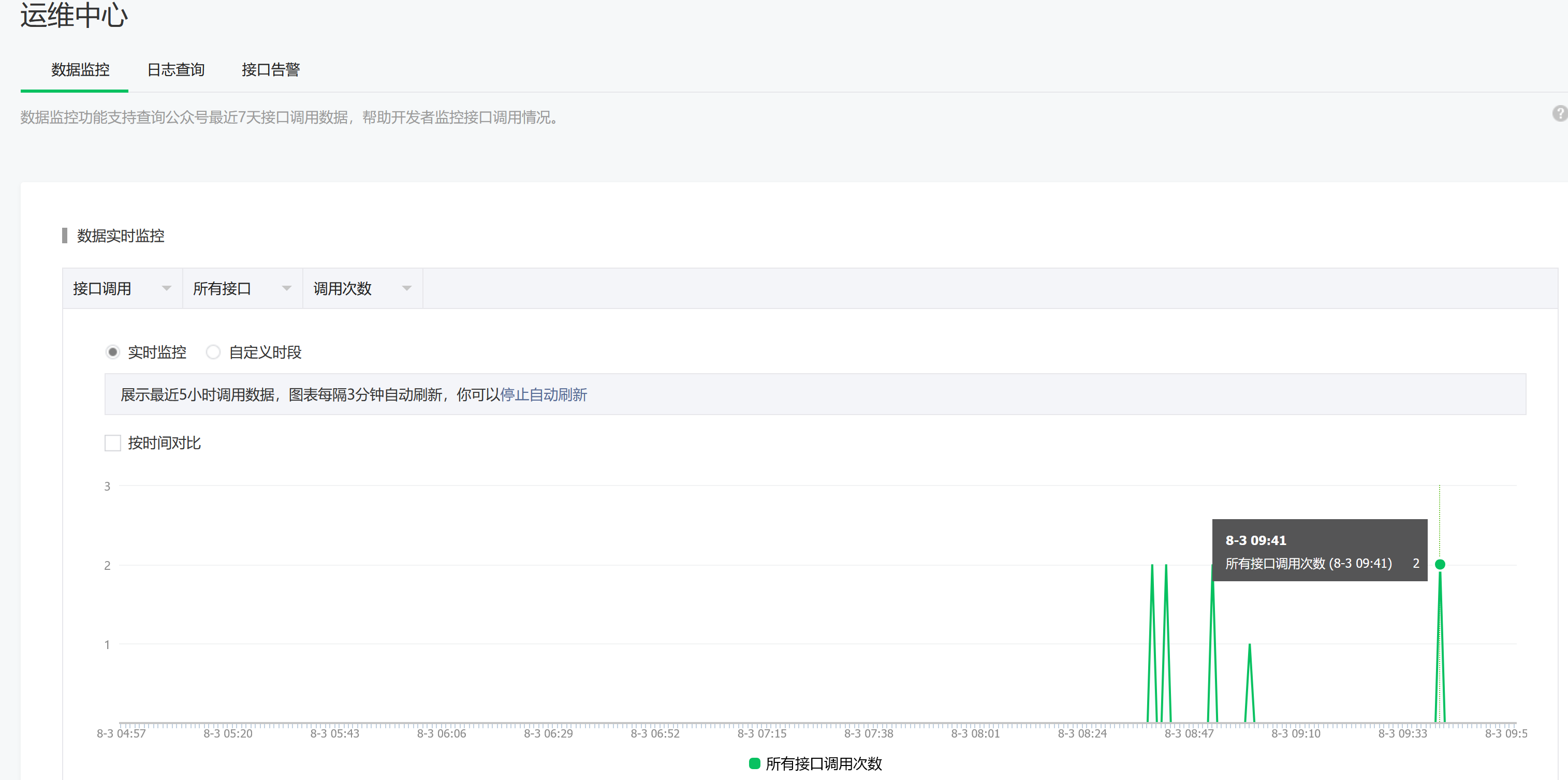Screen dimensions: 1568x780
Task: Select the 实时监控 radio button
Action: (x=113, y=352)
